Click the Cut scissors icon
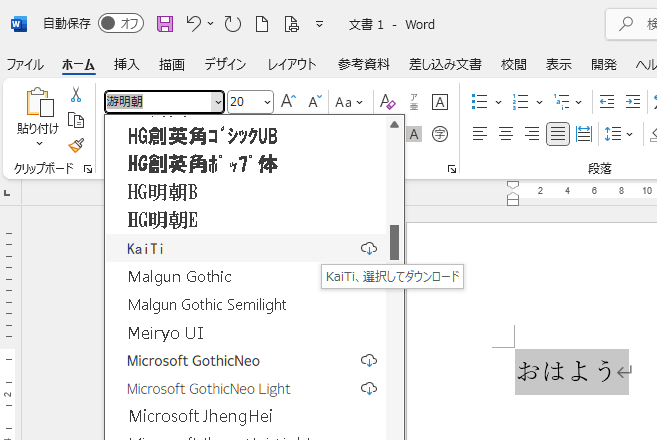The width and height of the screenshot is (657, 440). (76, 95)
